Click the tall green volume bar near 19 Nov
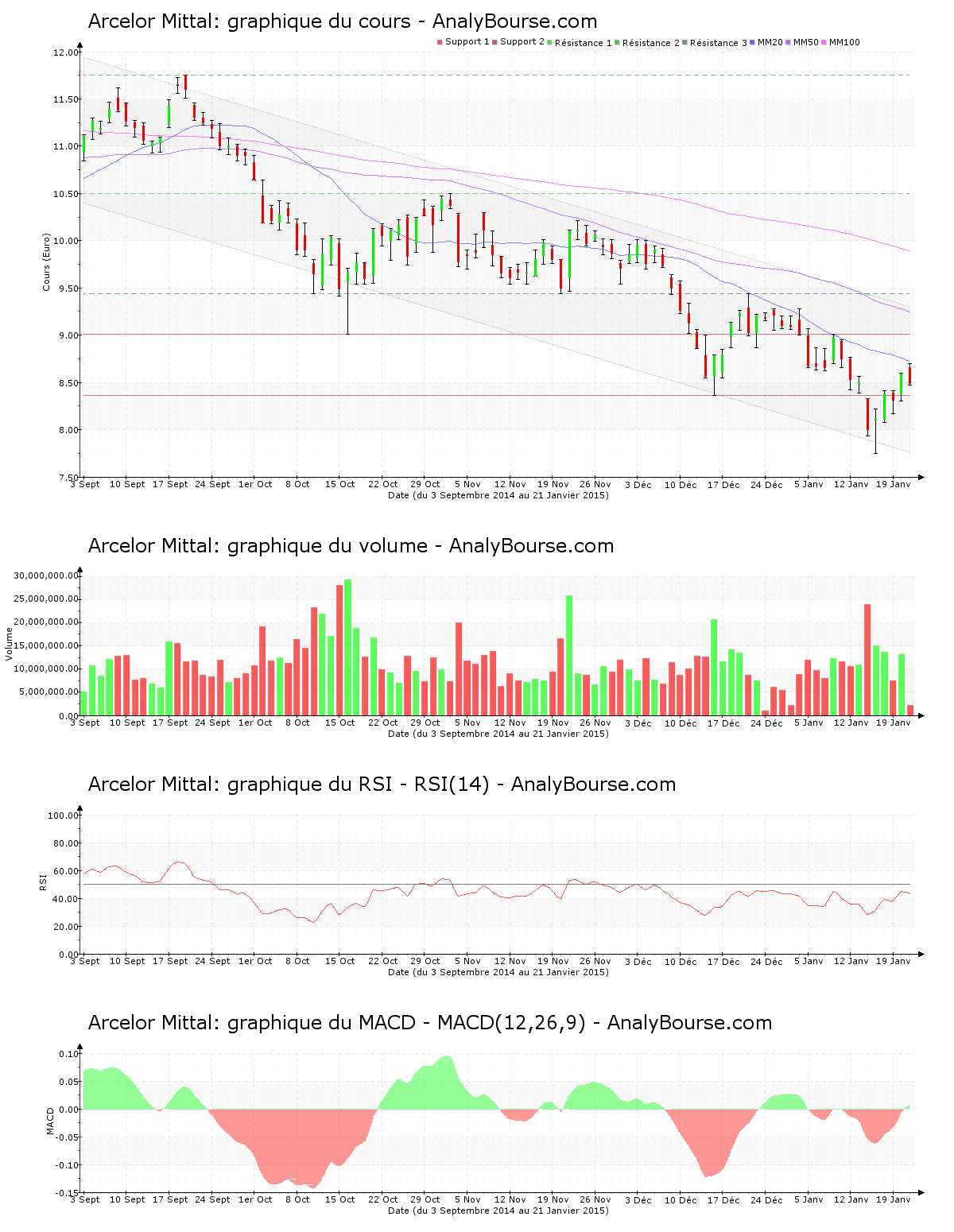This screenshot has width=954, height=1232. pyautogui.click(x=569, y=655)
